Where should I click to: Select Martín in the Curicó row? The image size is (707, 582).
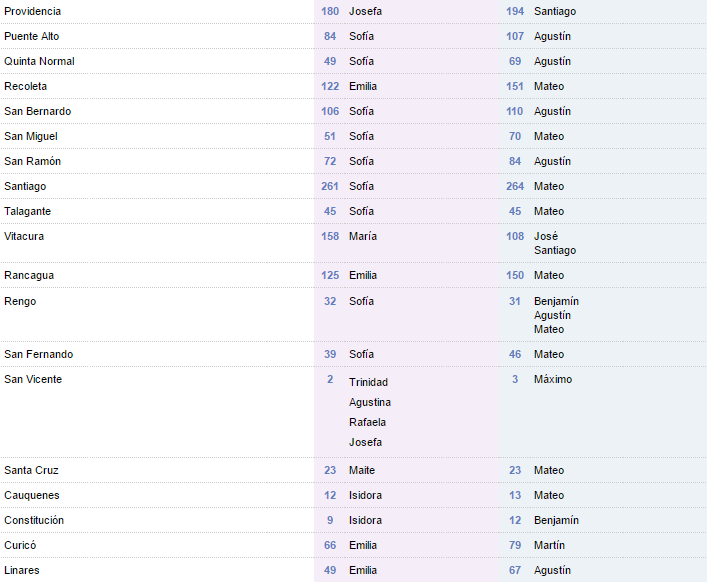[x=549, y=545]
